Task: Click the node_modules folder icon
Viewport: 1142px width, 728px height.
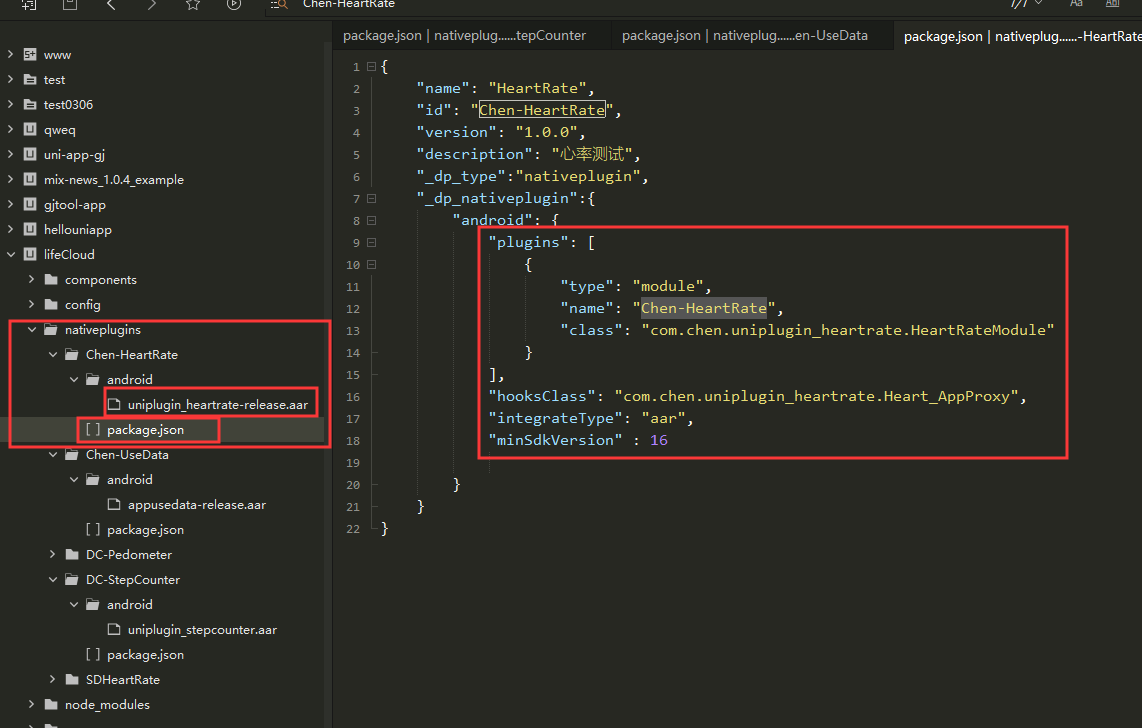Action: 51,705
